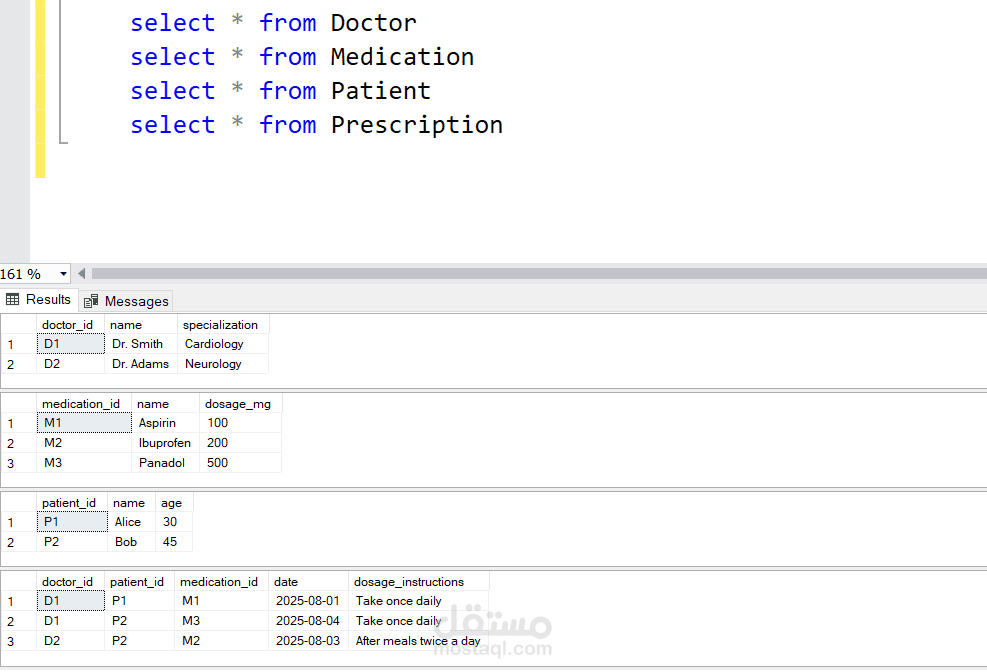Click the Messages tab icon

coord(91,301)
